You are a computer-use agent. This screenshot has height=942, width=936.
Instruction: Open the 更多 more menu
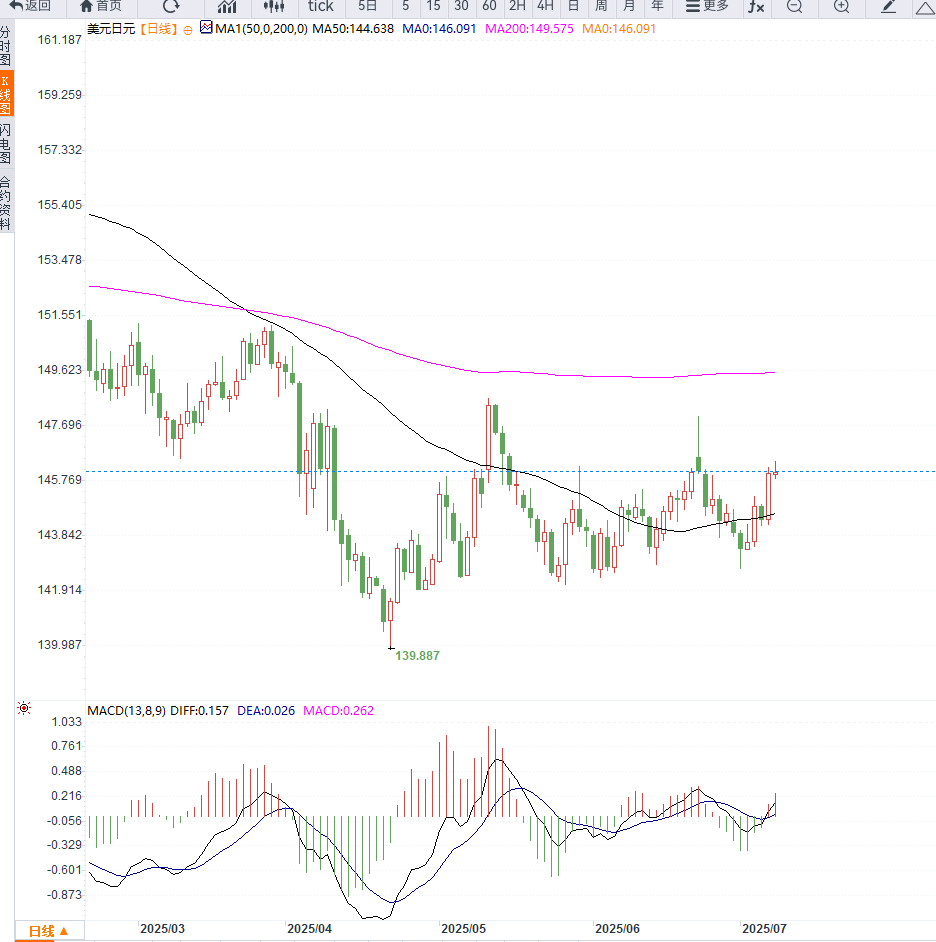pos(707,6)
